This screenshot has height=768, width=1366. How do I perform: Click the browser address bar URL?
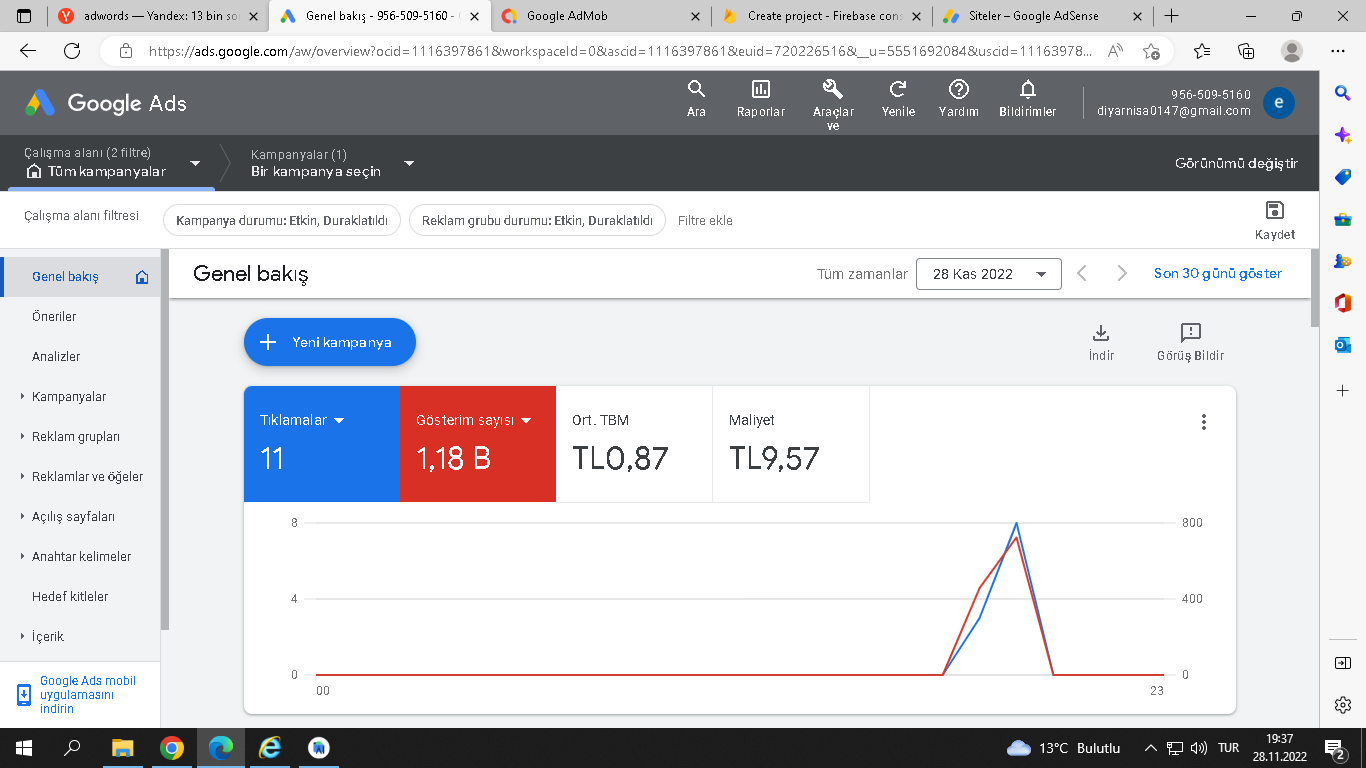(620, 51)
